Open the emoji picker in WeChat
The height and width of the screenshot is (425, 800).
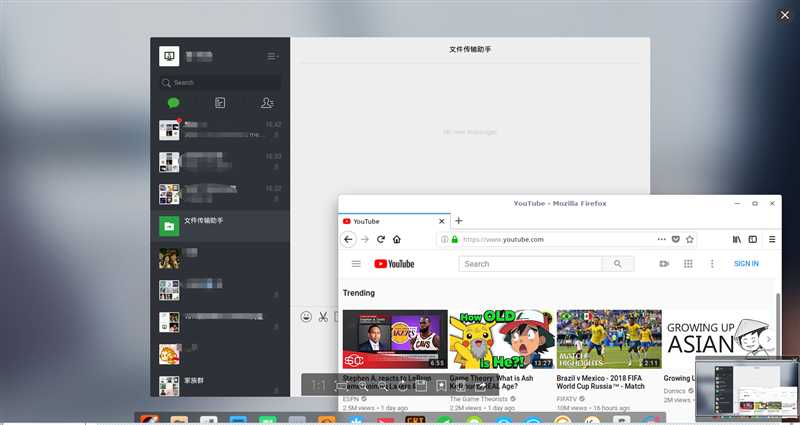pos(306,316)
